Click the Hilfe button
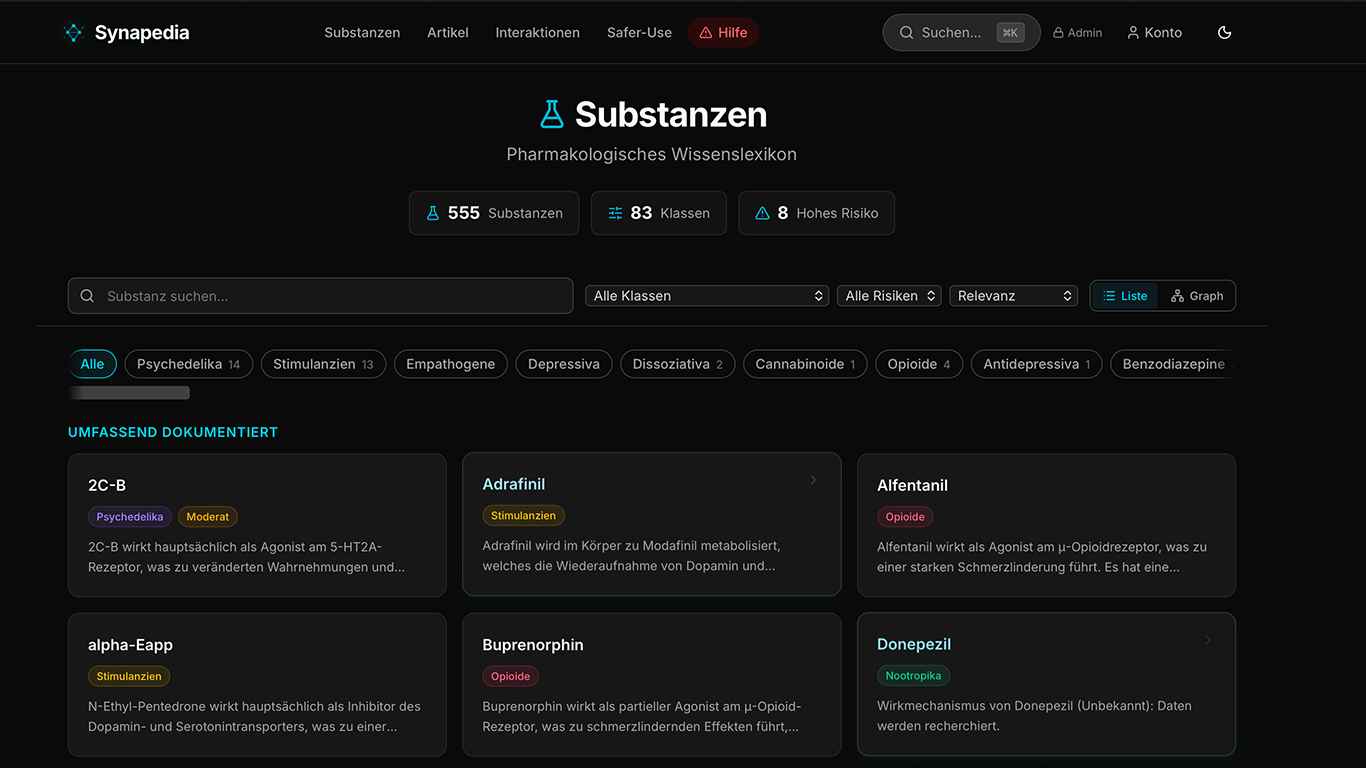The image size is (1366, 768). point(723,32)
